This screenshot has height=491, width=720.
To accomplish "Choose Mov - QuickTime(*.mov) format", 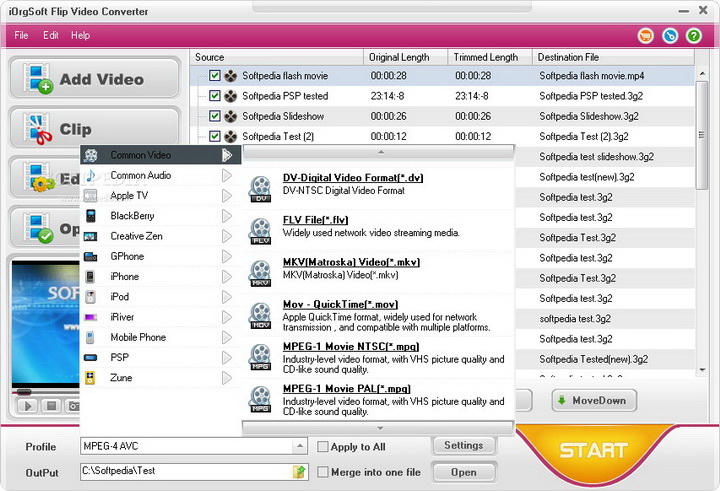I will (340, 305).
